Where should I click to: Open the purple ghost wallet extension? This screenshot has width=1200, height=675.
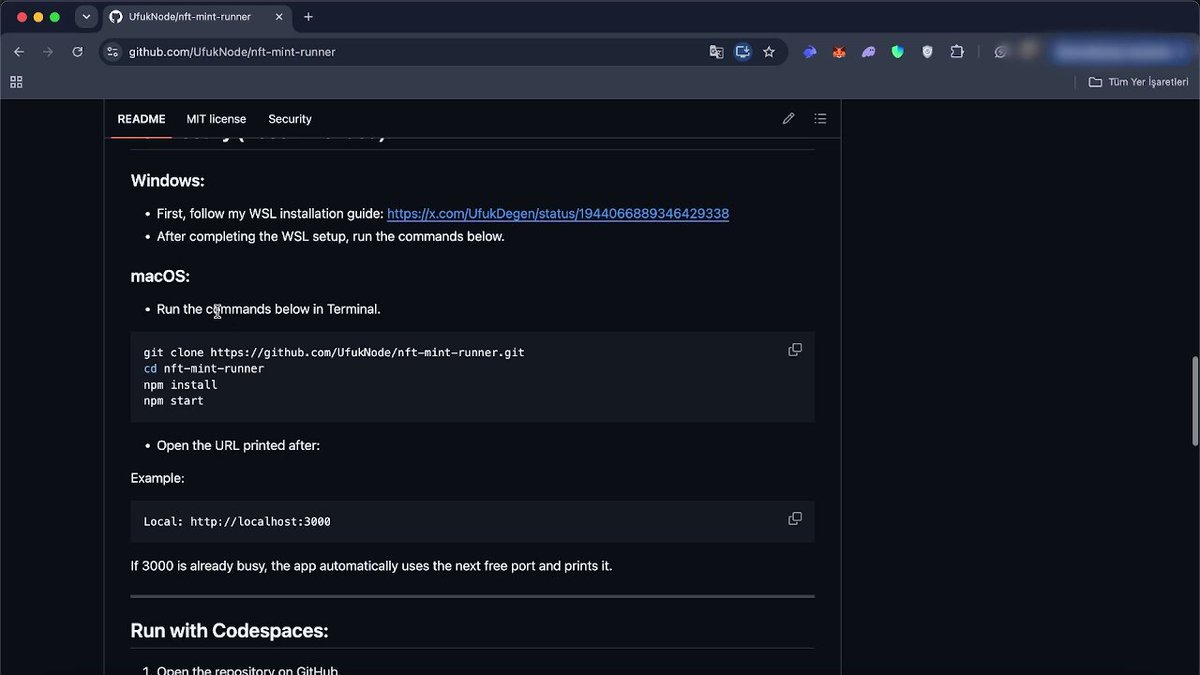(868, 52)
